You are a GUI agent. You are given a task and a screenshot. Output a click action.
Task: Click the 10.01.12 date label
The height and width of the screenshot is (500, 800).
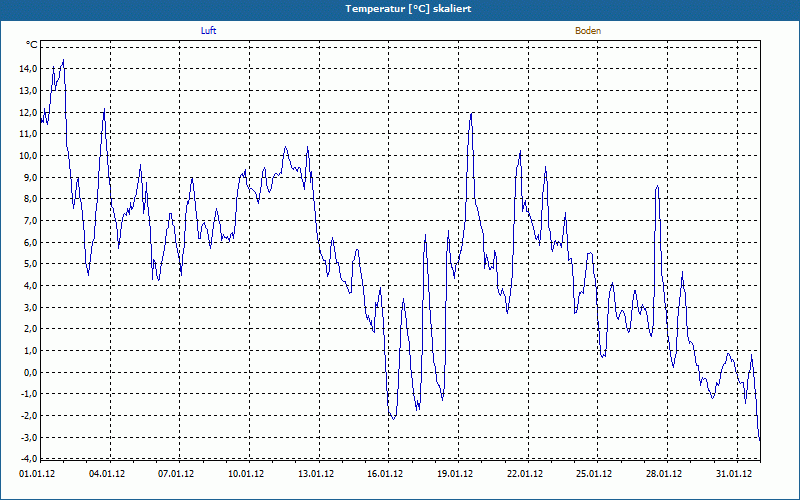(246, 474)
